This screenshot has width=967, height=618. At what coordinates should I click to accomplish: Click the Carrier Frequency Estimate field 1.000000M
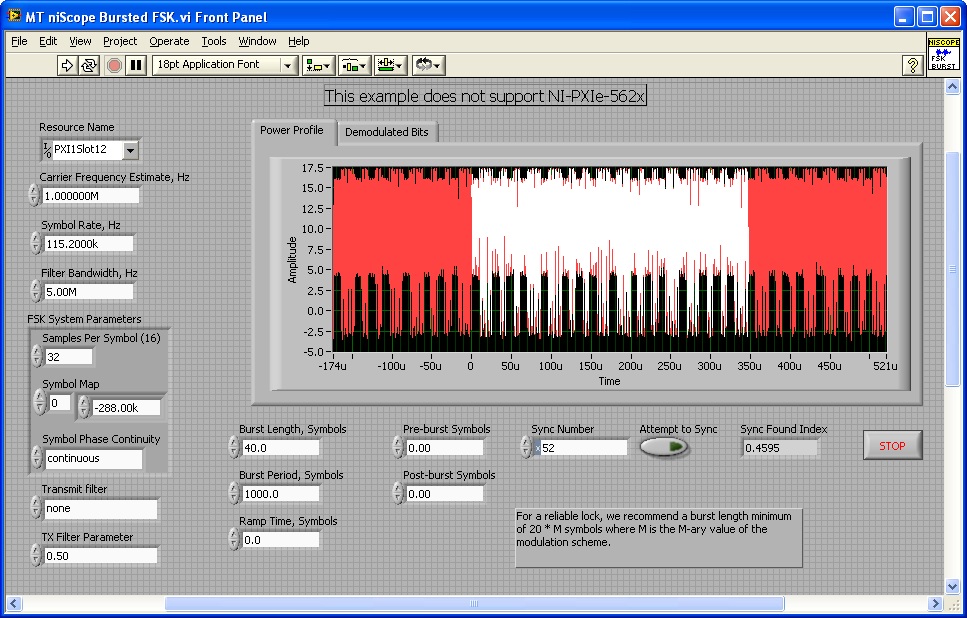click(91, 196)
